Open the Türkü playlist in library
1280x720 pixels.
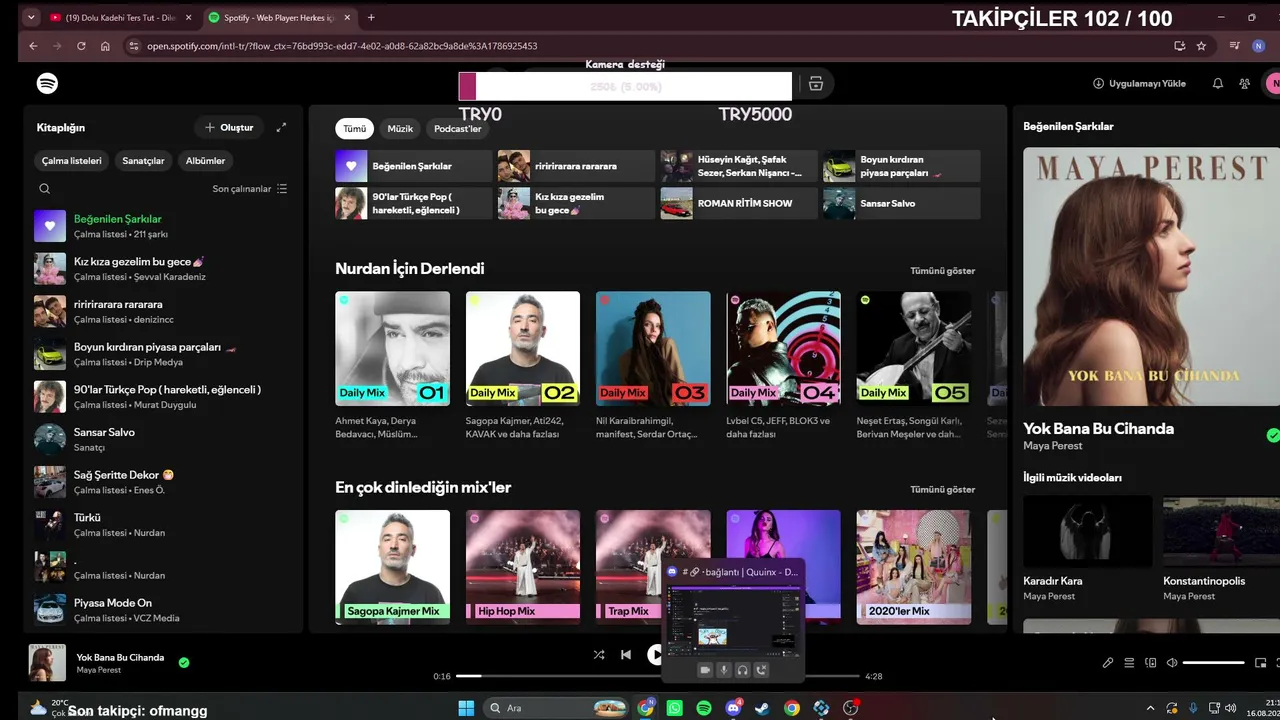(163, 525)
